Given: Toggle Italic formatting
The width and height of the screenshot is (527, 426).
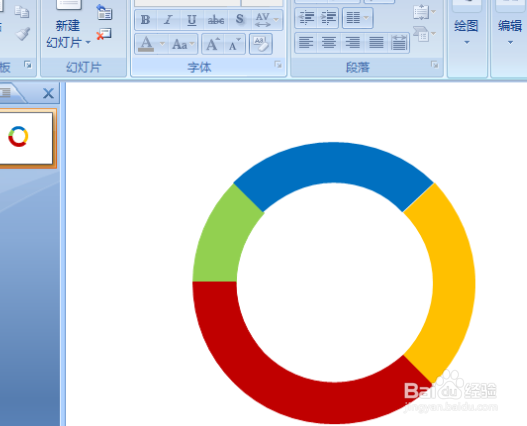Looking at the screenshot, I should (168, 20).
